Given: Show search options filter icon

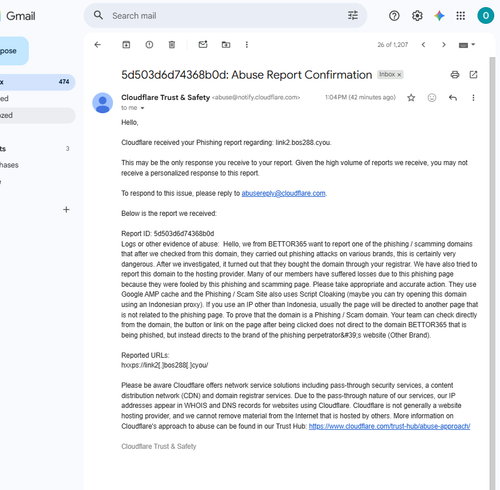Looking at the screenshot, I should coord(353,15).
